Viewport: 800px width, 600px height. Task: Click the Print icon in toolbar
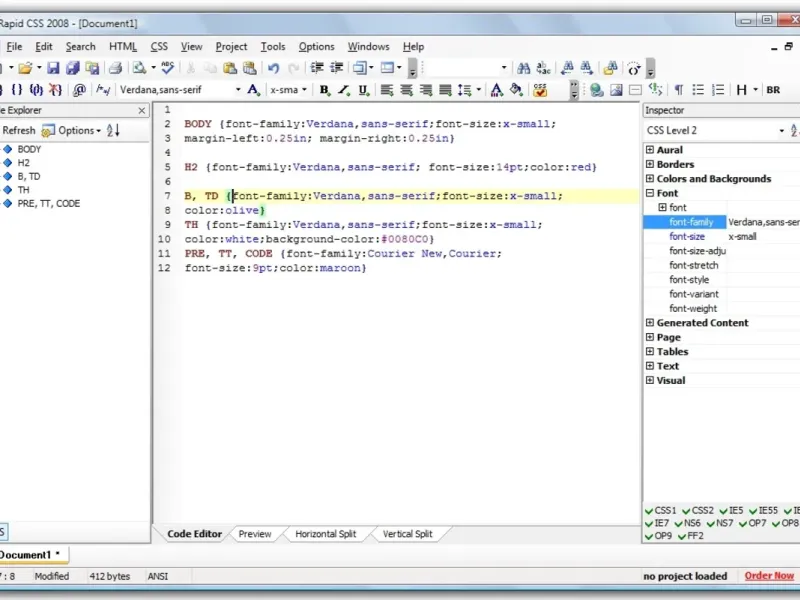[115, 68]
